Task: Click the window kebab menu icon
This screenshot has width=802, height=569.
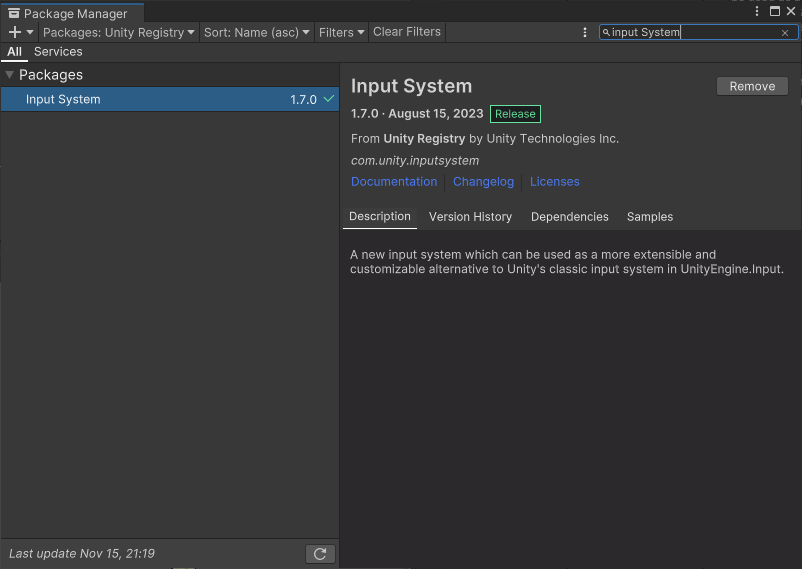Action: [x=757, y=11]
